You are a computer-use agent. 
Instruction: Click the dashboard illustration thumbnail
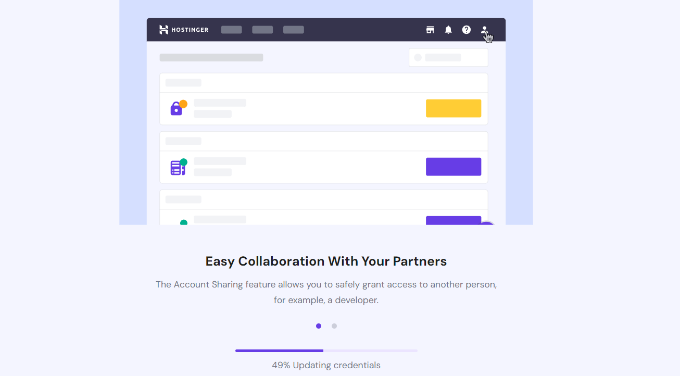pyautogui.click(x=326, y=112)
